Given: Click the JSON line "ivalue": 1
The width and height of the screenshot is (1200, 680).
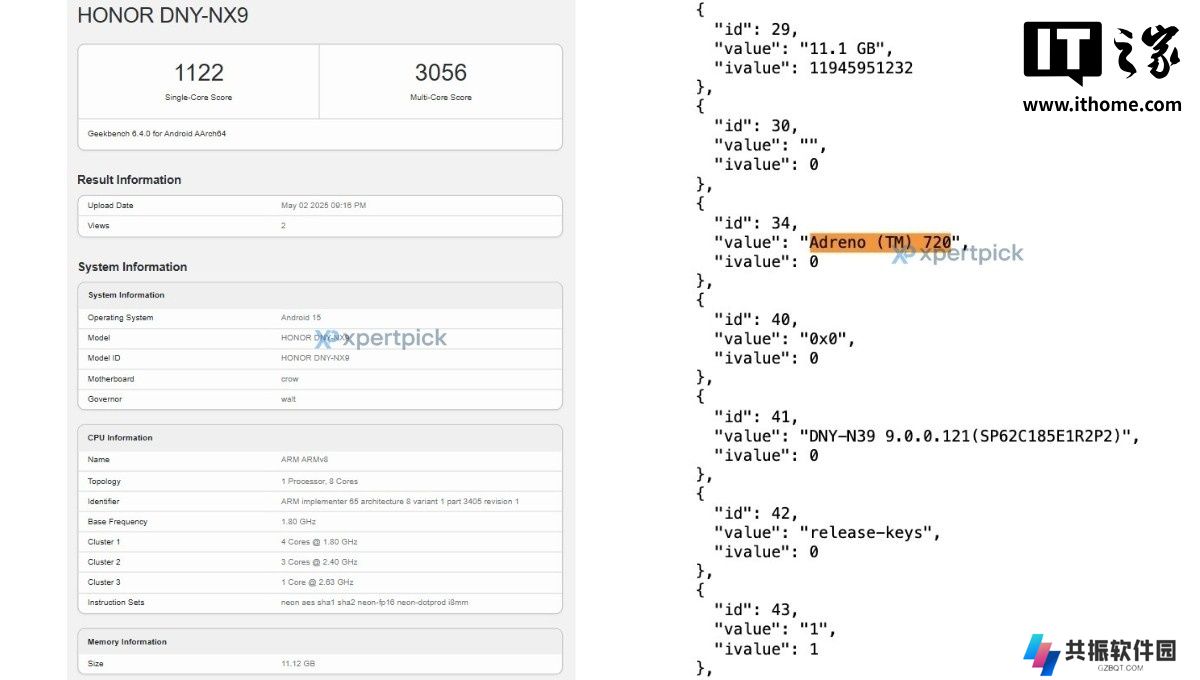Looking at the screenshot, I should pyautogui.click(x=766, y=649).
